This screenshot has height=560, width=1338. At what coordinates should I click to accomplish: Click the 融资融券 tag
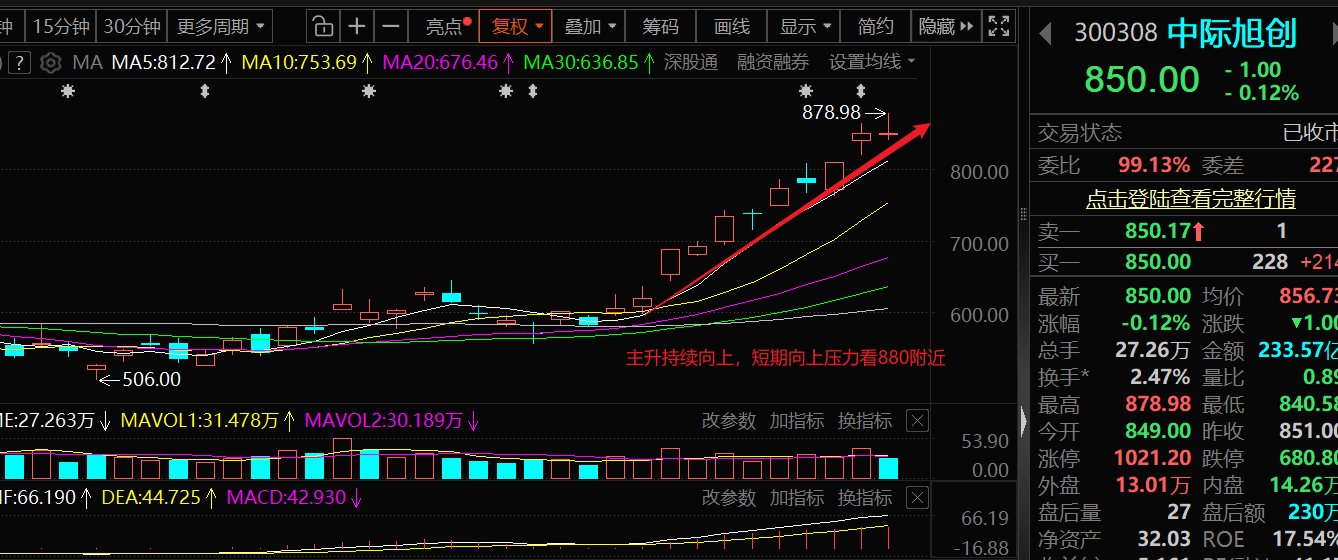coord(773,62)
